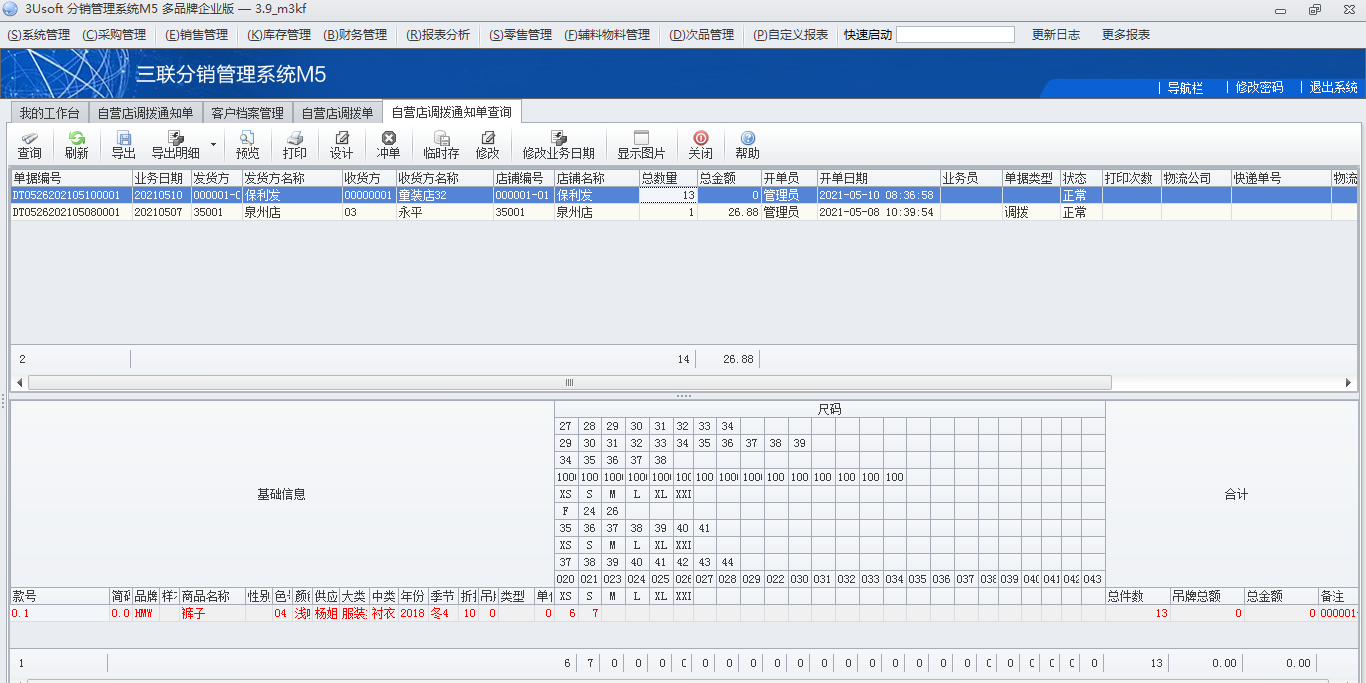Click the 查询 (query) toolbar icon
The width and height of the screenshot is (1366, 683).
click(x=29, y=146)
